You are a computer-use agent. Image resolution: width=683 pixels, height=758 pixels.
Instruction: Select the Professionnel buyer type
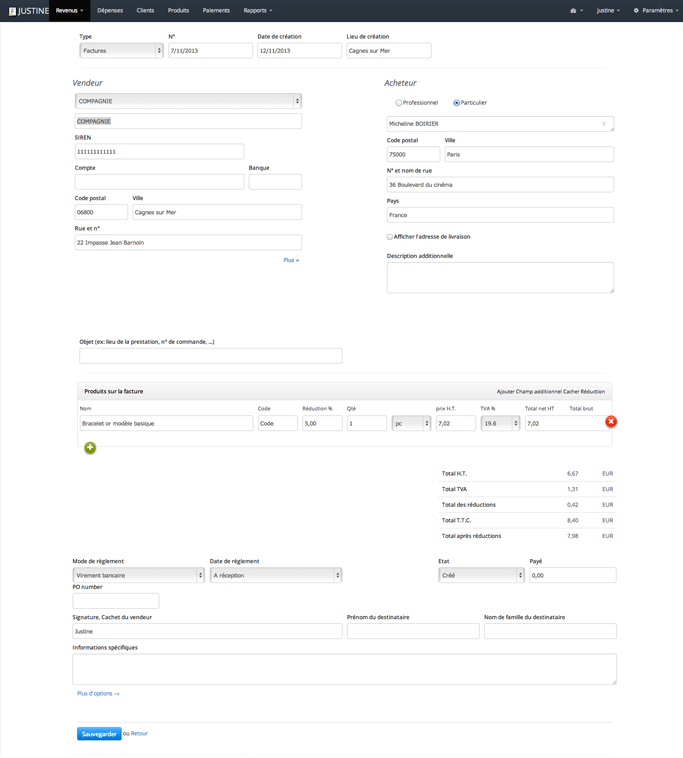(x=399, y=102)
